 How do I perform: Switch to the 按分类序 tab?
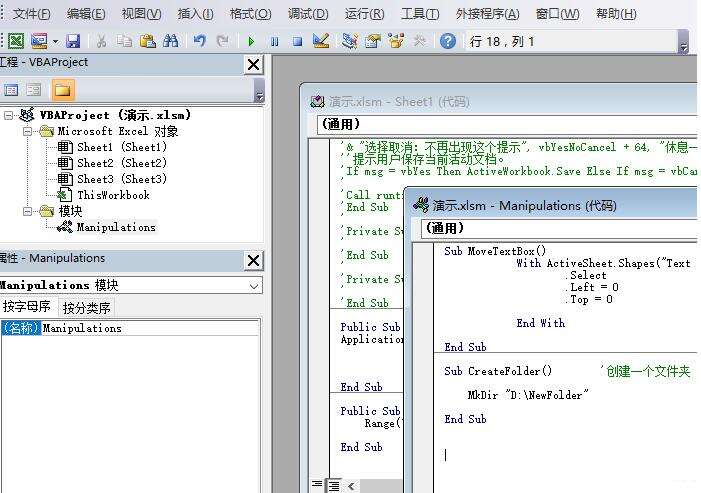coord(86,308)
